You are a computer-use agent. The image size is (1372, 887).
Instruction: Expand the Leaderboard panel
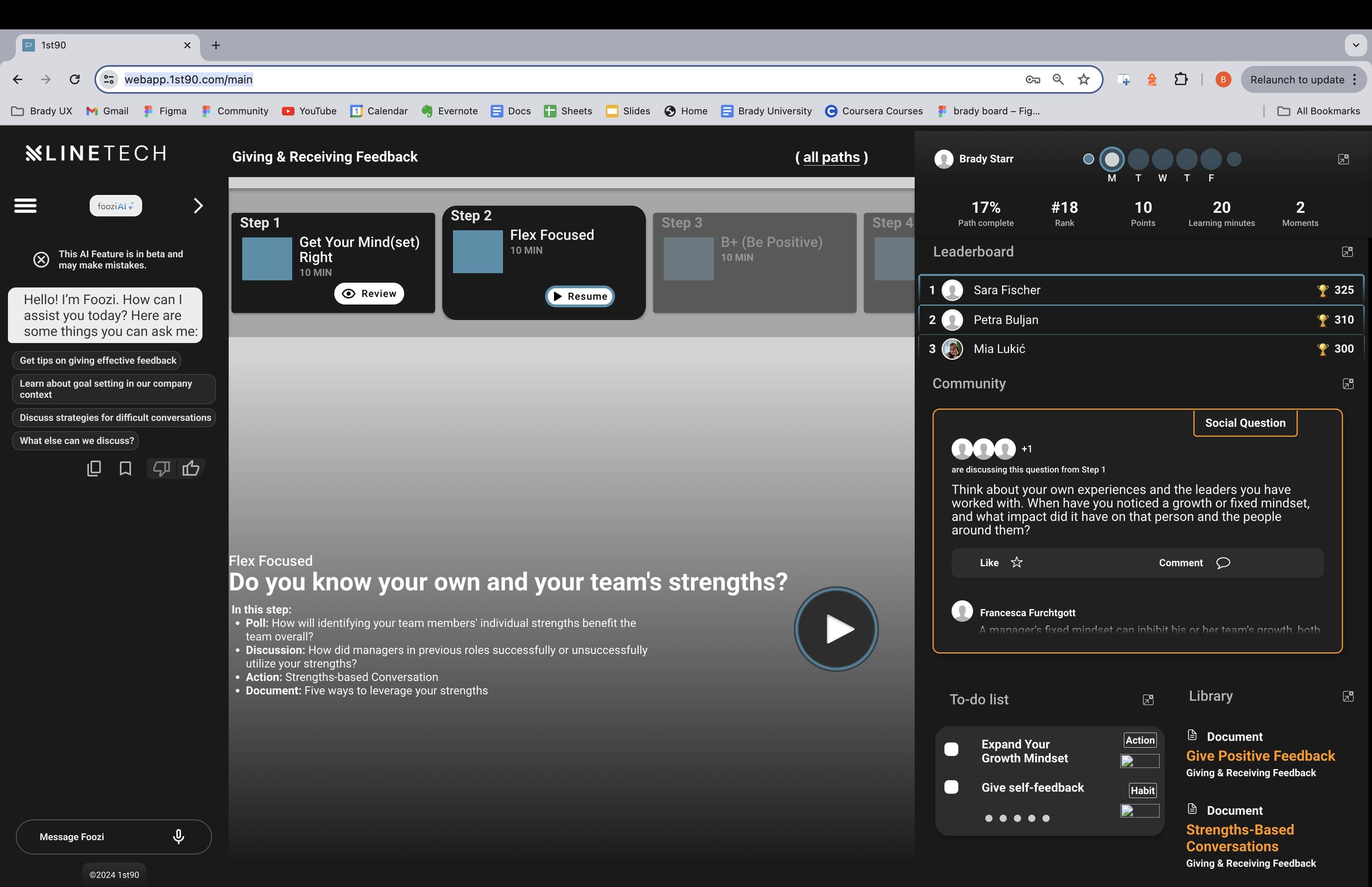[x=1347, y=252]
